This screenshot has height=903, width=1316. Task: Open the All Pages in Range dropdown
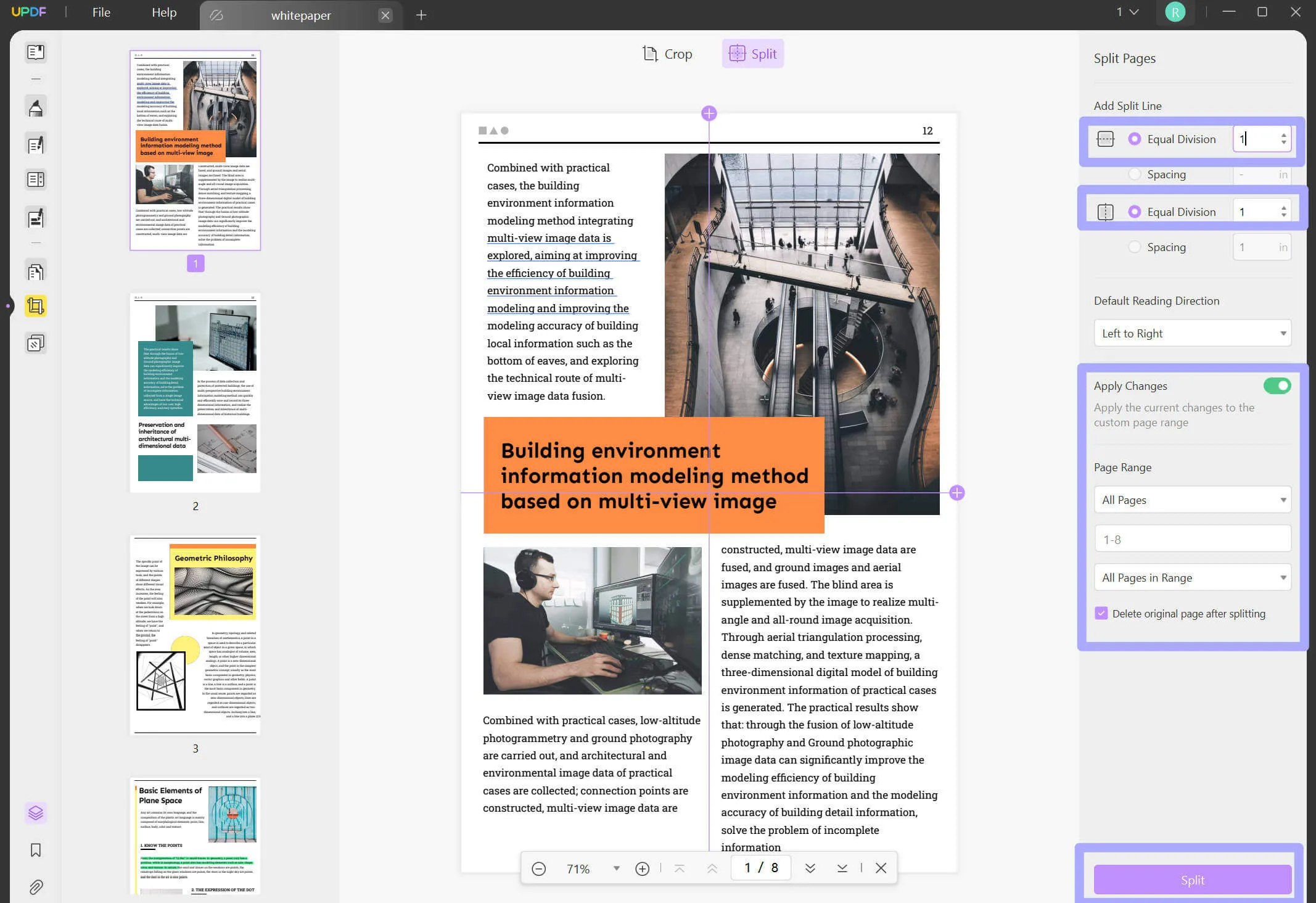coord(1193,577)
